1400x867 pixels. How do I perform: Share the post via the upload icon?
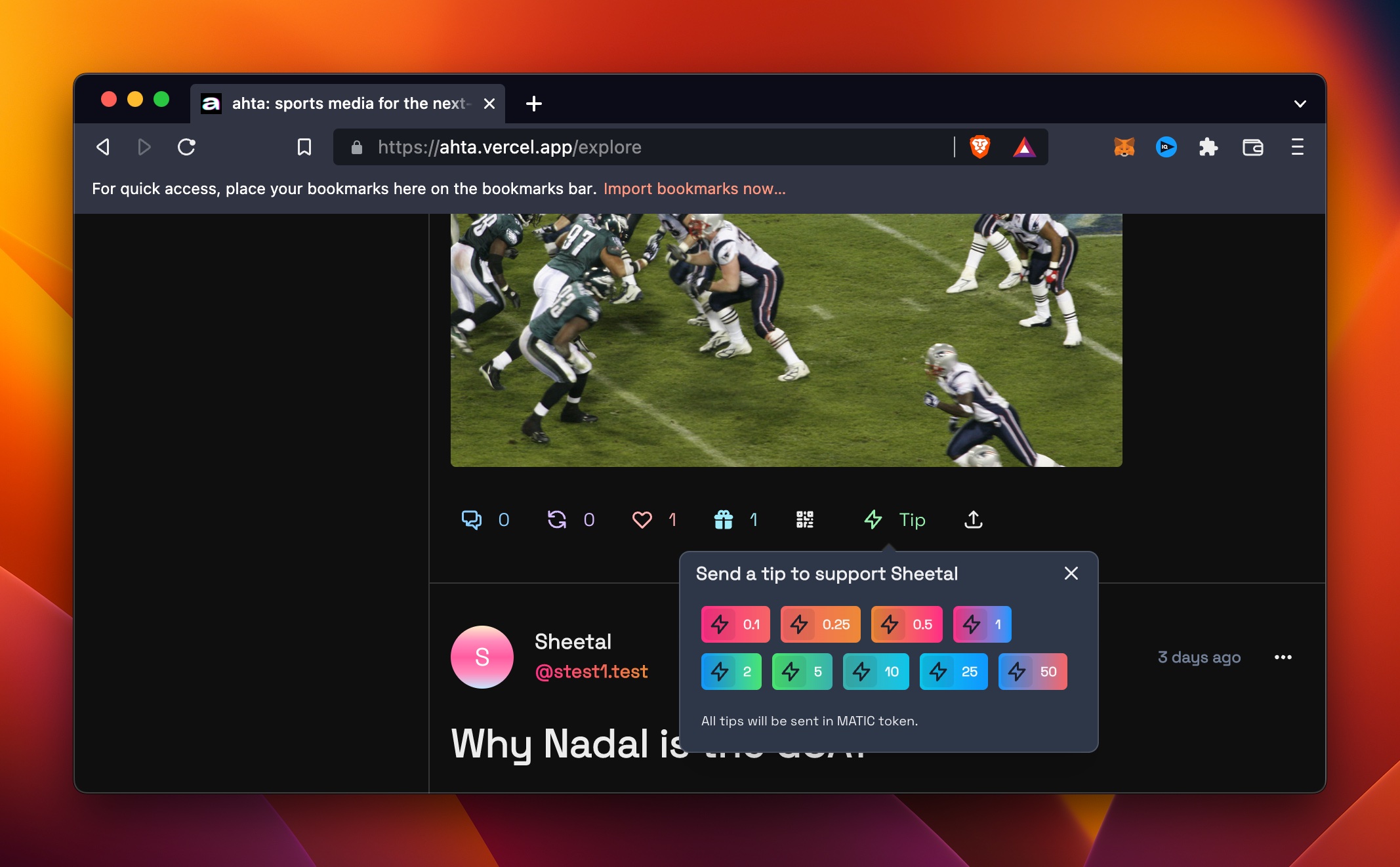point(974,519)
